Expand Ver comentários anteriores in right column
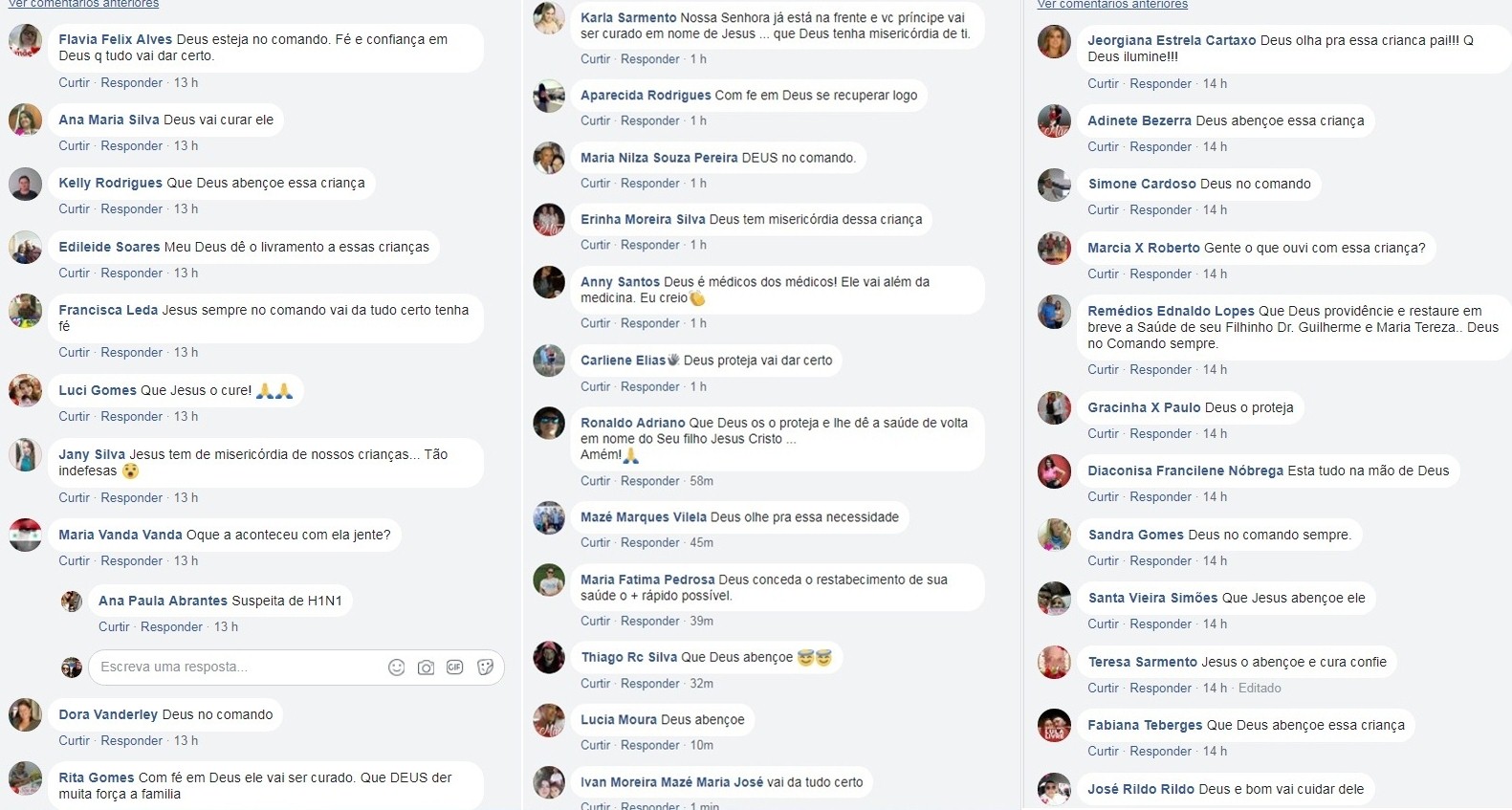The height and width of the screenshot is (810, 1512). tap(1112, 5)
